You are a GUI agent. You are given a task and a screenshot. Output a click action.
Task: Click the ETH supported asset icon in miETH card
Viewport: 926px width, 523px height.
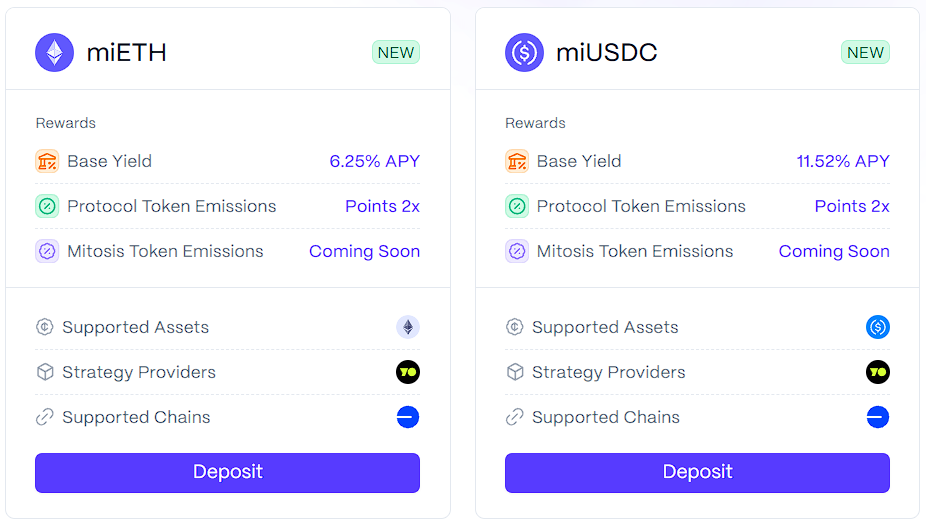(407, 327)
